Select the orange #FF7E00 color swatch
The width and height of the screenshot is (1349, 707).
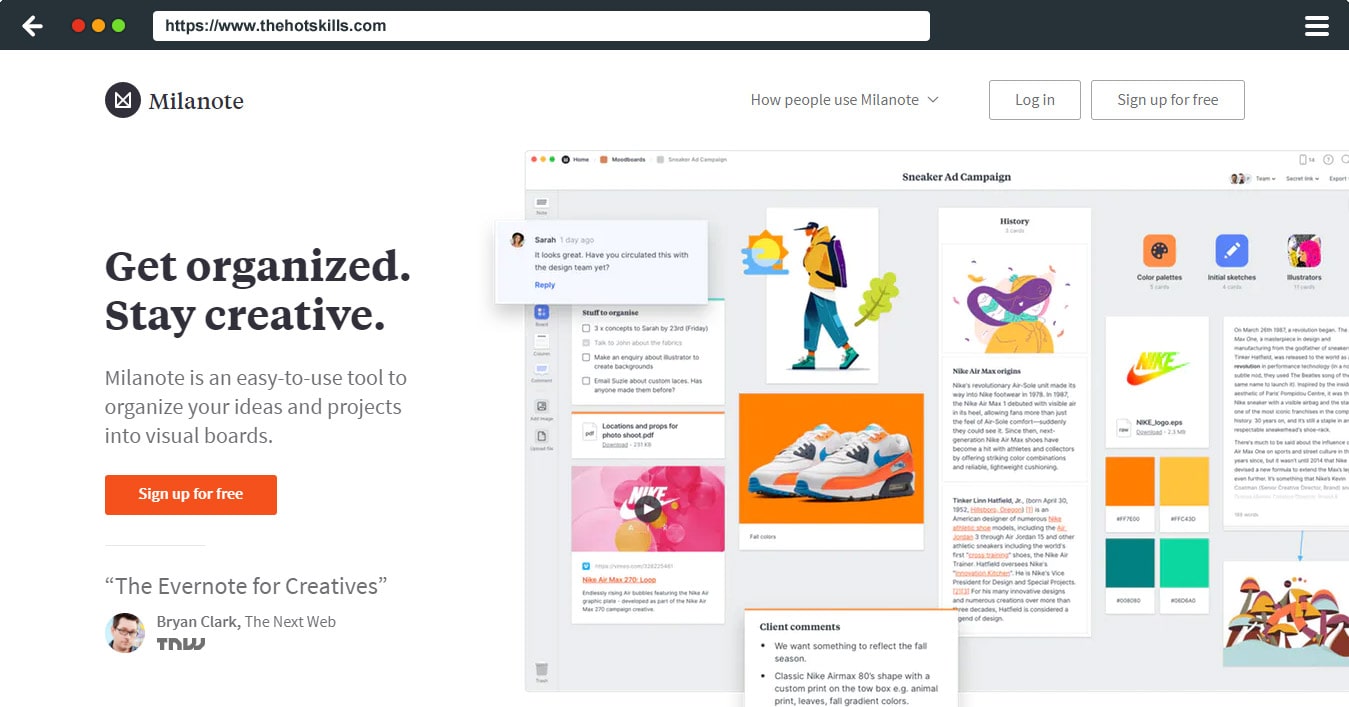[x=1130, y=481]
